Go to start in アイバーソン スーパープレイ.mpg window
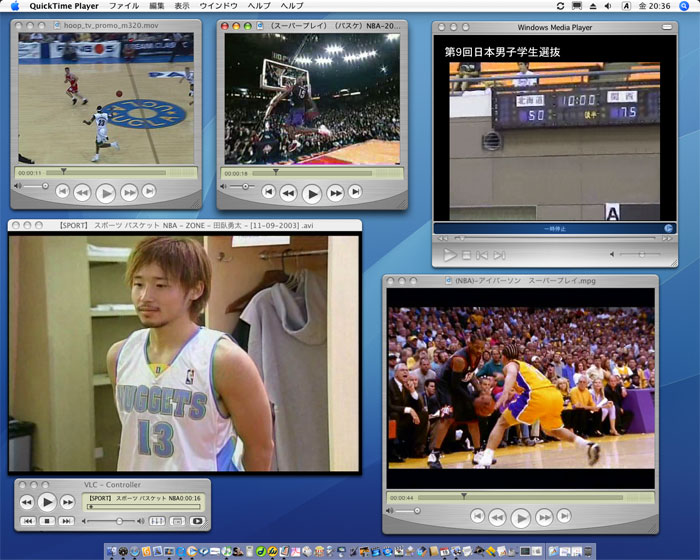Image resolution: width=700 pixels, height=560 pixels. coord(477,516)
